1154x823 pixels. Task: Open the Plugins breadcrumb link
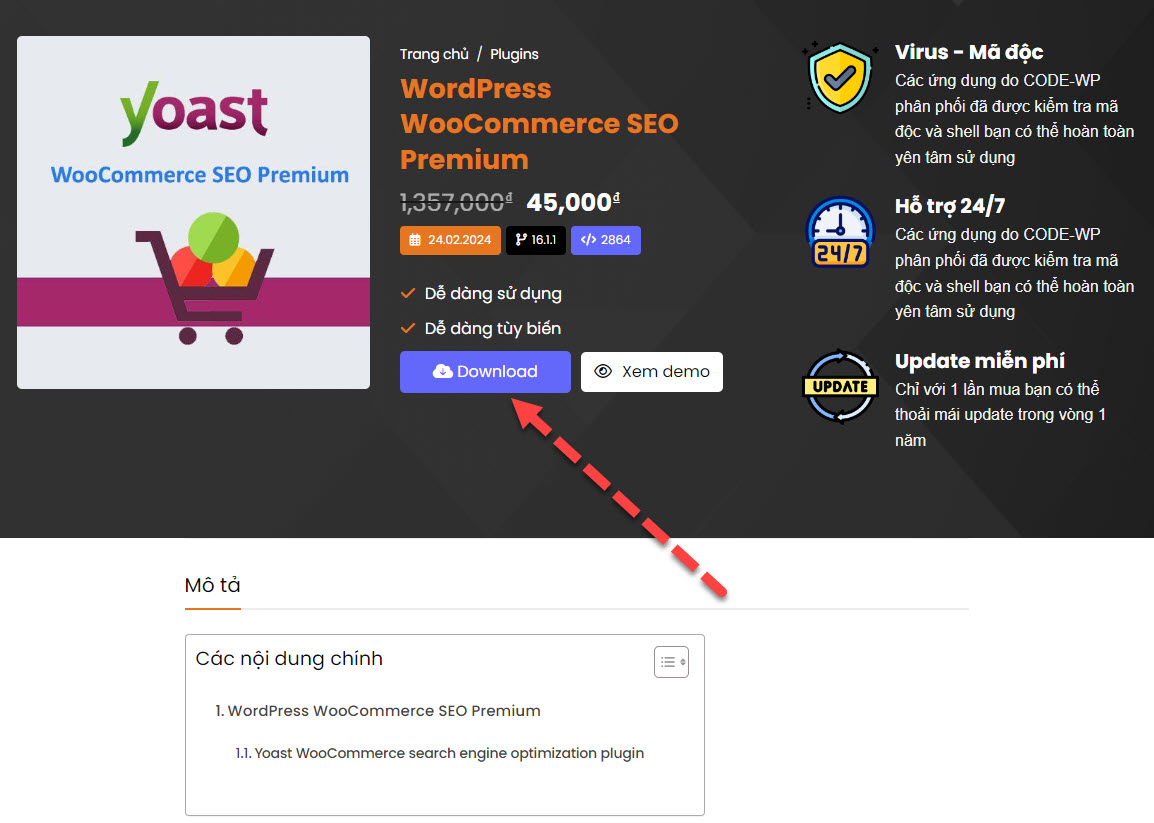point(514,54)
